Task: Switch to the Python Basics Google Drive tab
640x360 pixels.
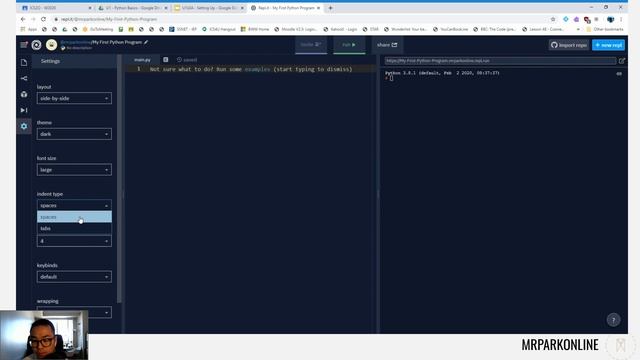Action: (133, 8)
